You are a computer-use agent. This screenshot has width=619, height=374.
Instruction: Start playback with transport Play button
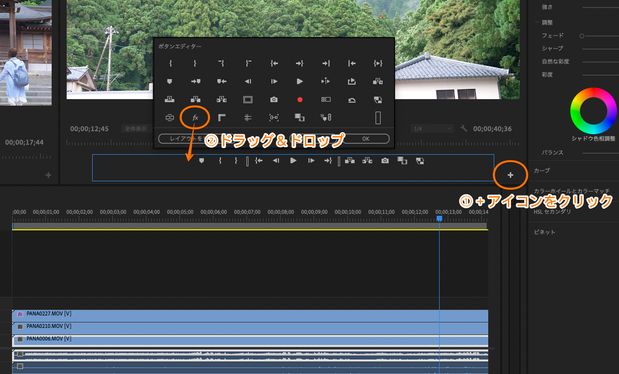(293, 161)
